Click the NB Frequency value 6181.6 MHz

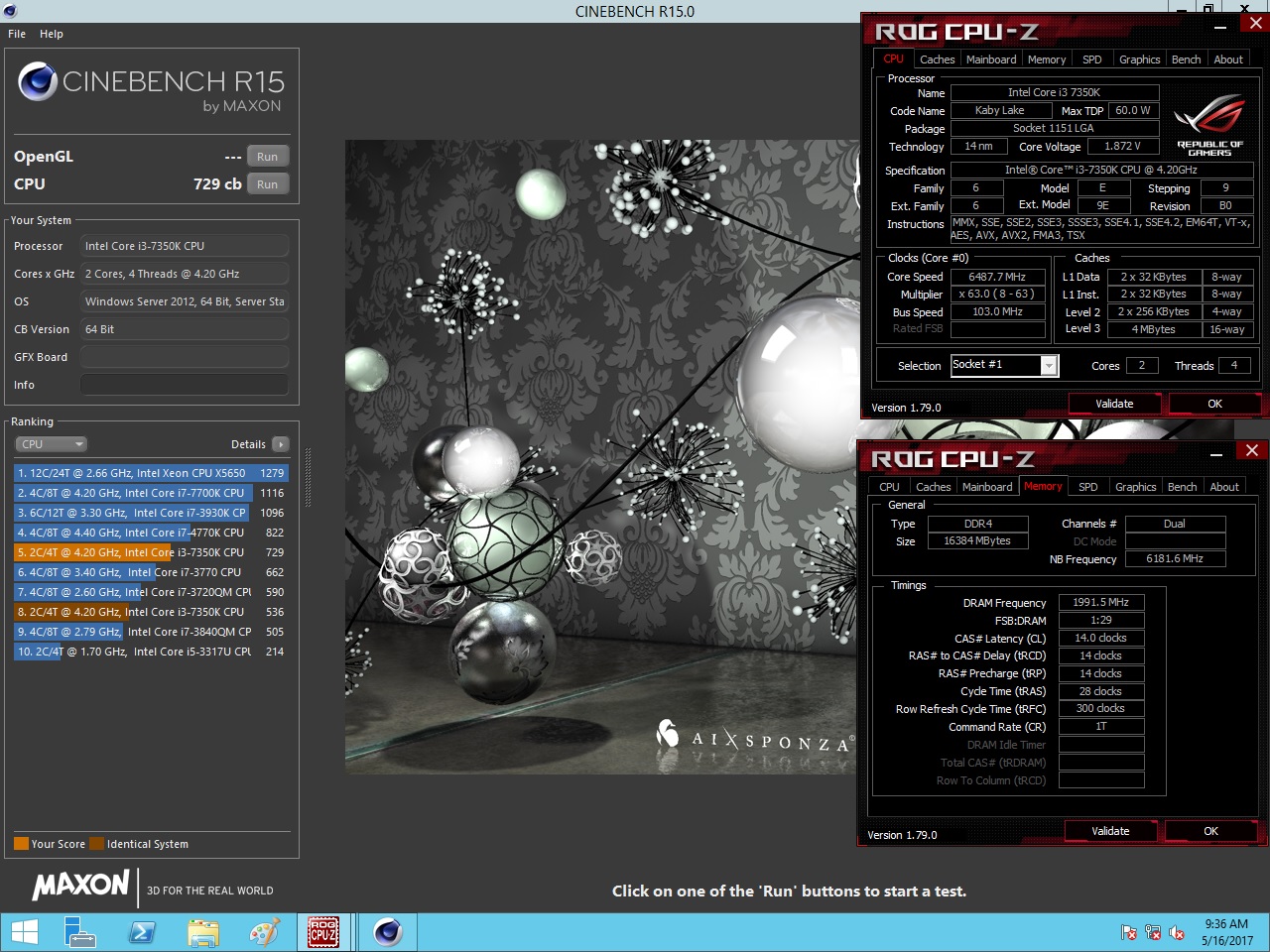[x=1175, y=559]
